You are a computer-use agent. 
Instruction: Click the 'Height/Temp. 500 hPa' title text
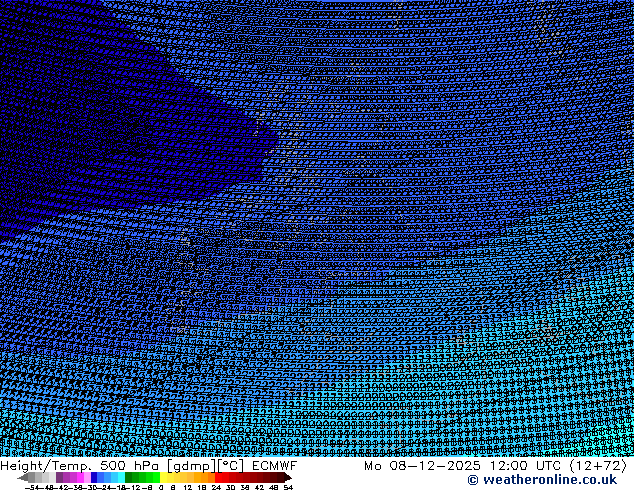[79, 466]
